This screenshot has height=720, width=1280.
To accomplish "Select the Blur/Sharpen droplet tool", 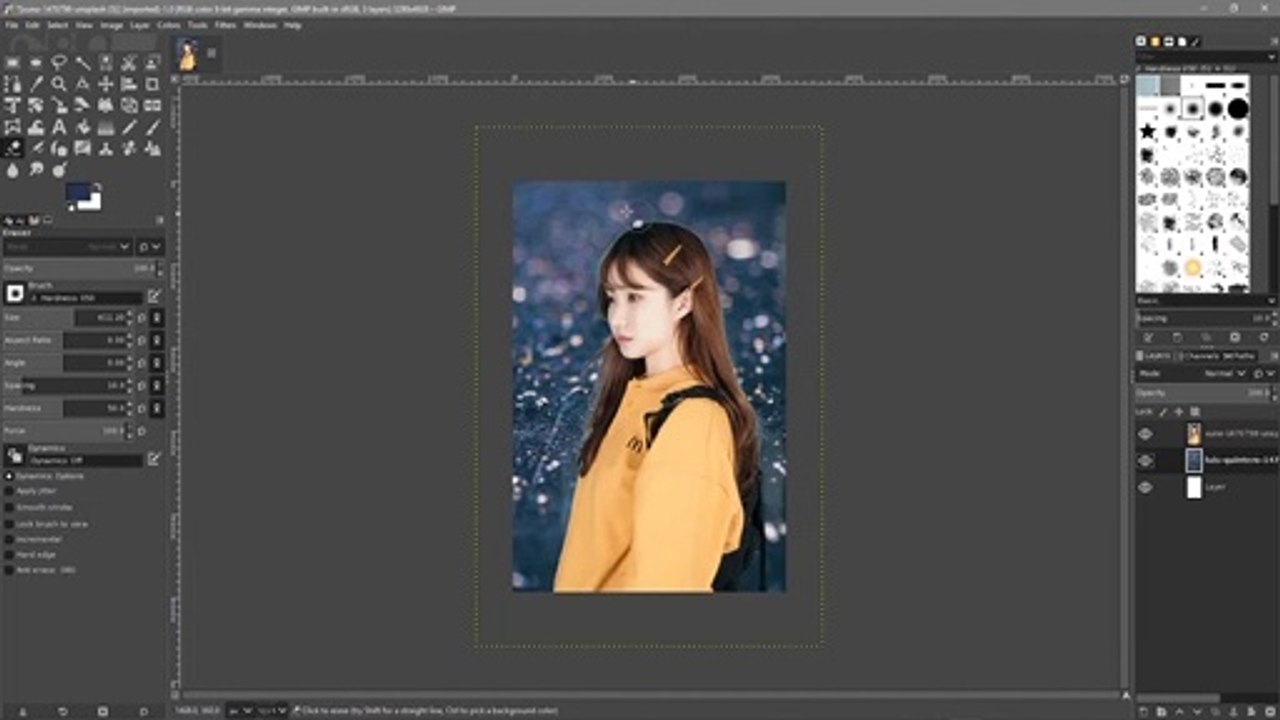I will pyautogui.click(x=12, y=170).
